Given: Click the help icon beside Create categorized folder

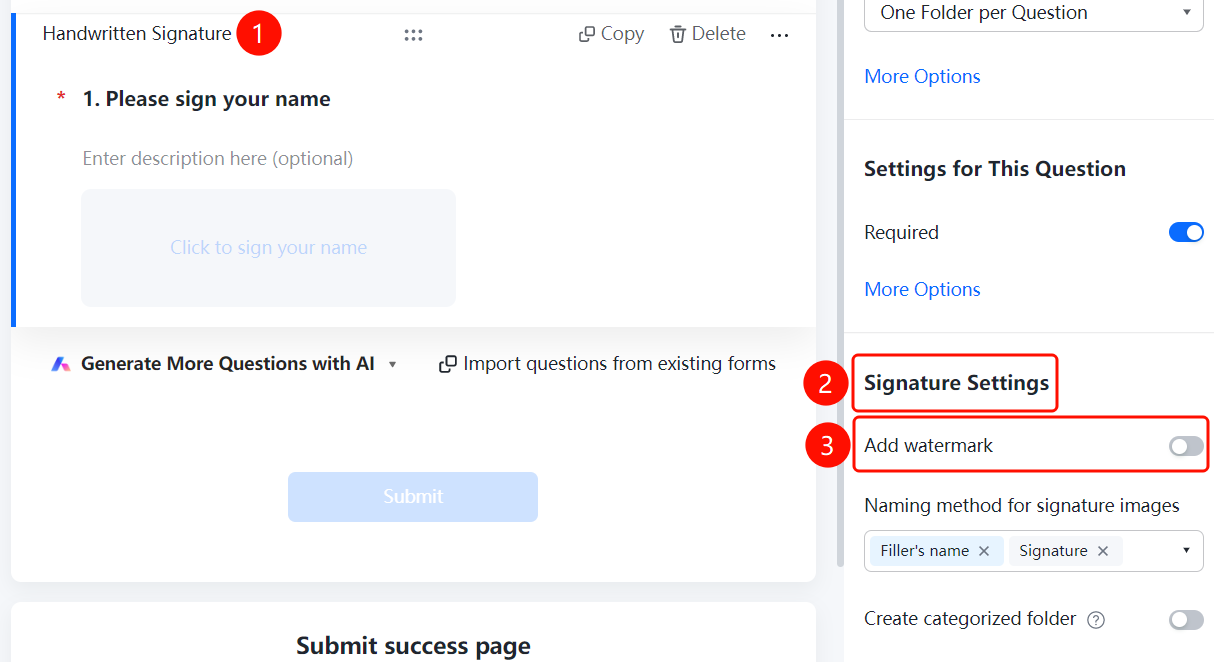Looking at the screenshot, I should pos(1096,620).
